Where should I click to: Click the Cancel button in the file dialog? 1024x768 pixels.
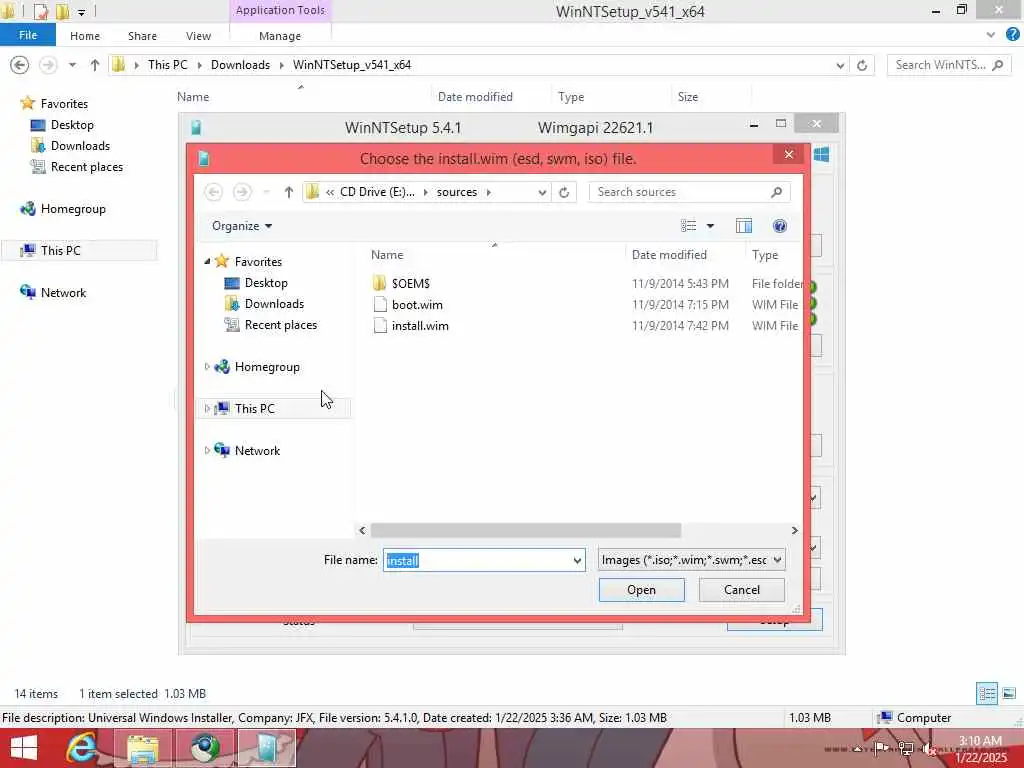[x=741, y=590]
